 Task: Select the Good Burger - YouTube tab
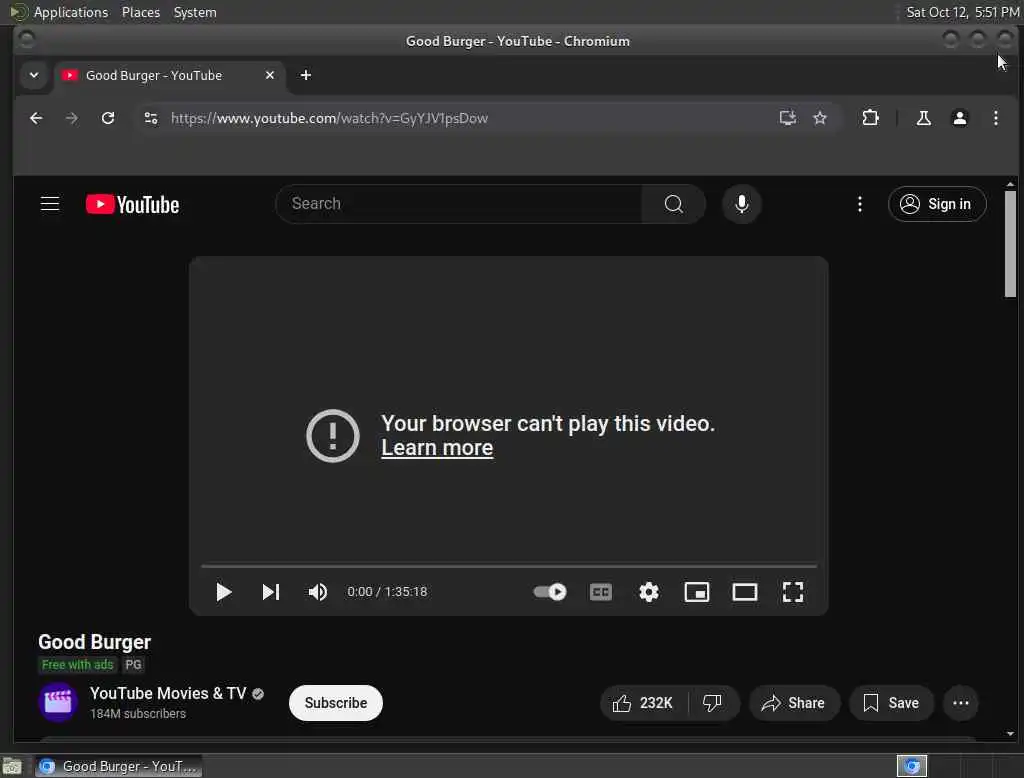coord(169,76)
